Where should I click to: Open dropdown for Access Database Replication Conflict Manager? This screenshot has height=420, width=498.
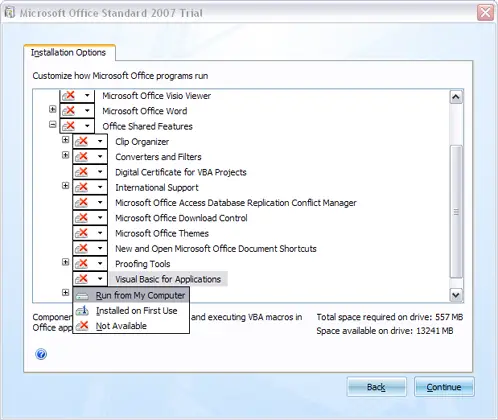click(x=90, y=203)
